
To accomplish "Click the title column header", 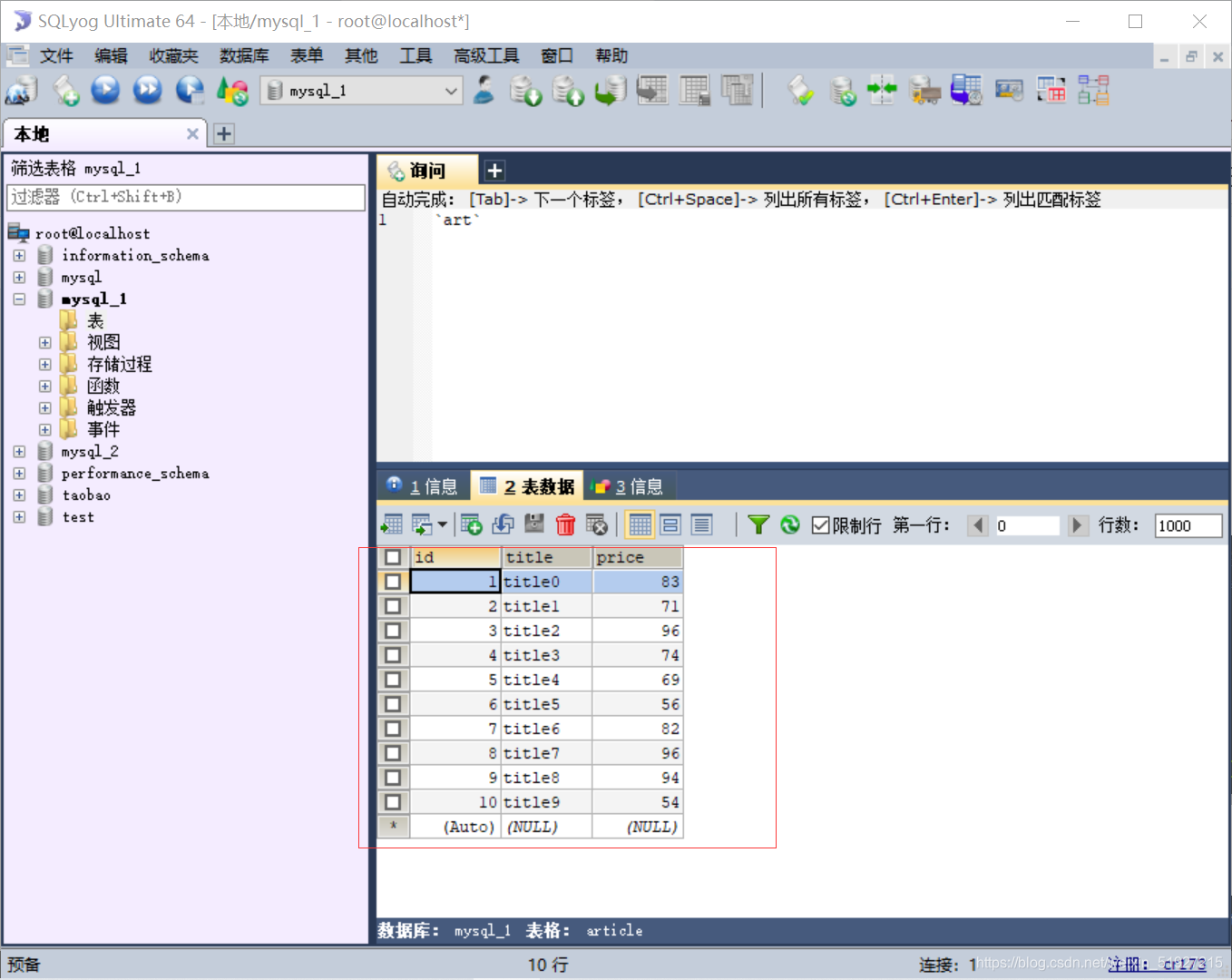I will tap(547, 557).
